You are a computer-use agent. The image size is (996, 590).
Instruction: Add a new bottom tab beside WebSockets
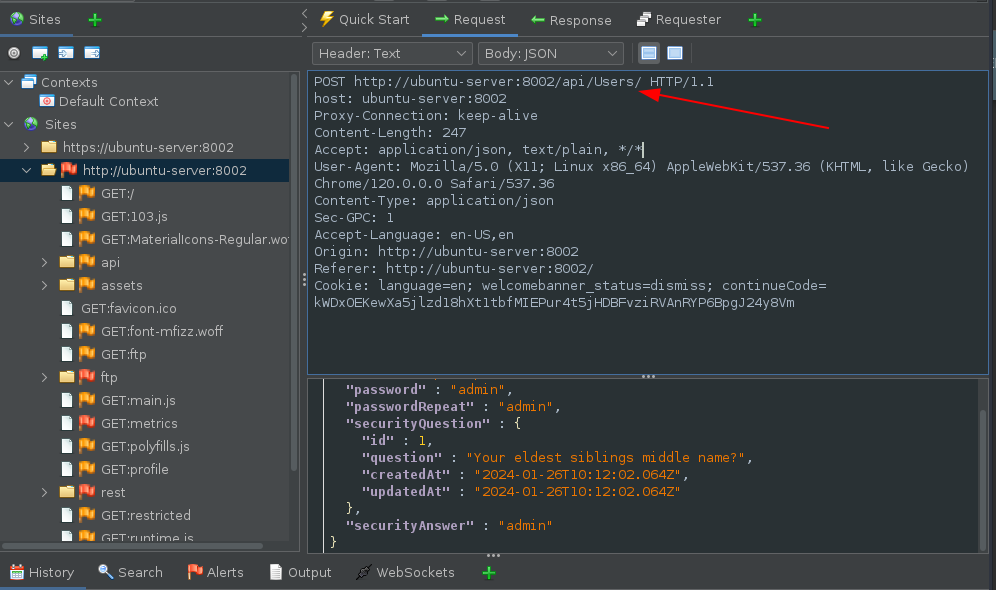pyautogui.click(x=488, y=573)
